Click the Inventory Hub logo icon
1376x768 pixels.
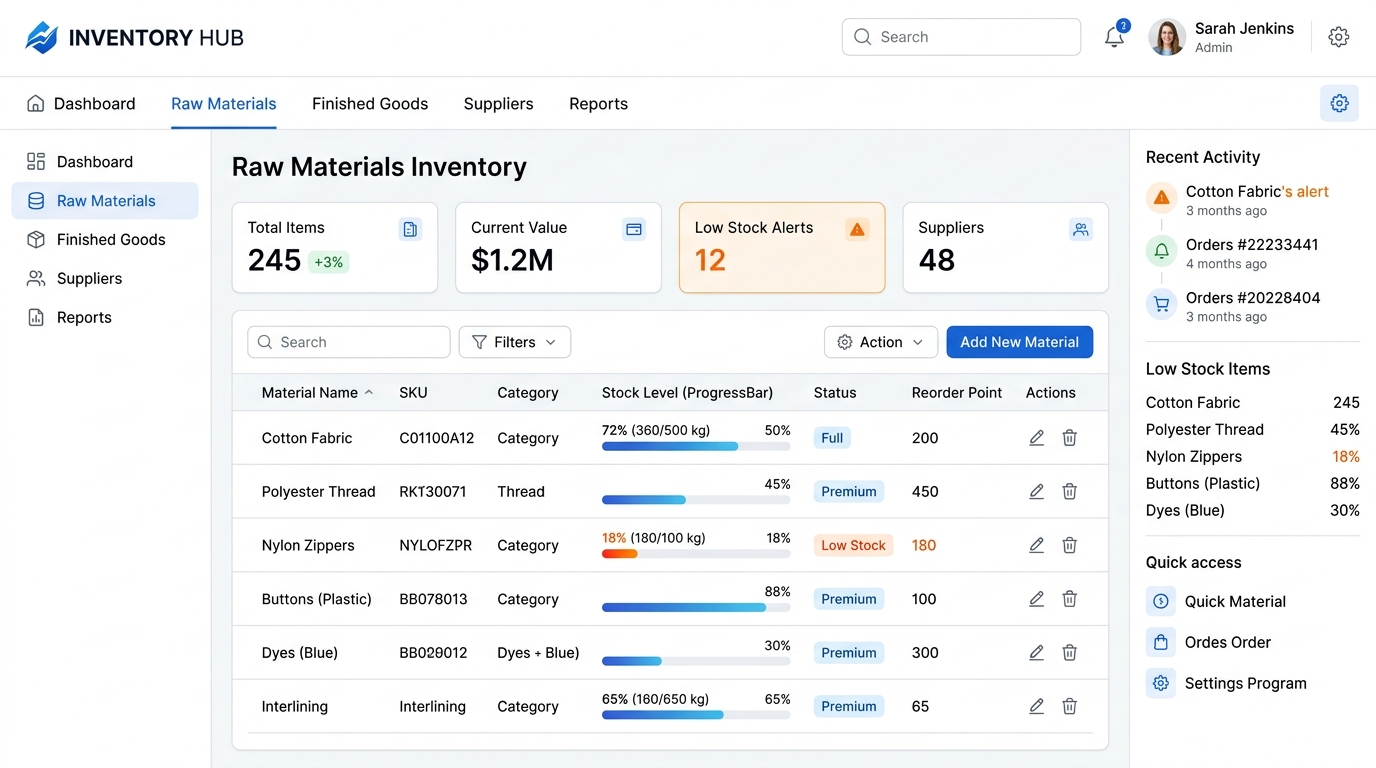pyautogui.click(x=42, y=38)
